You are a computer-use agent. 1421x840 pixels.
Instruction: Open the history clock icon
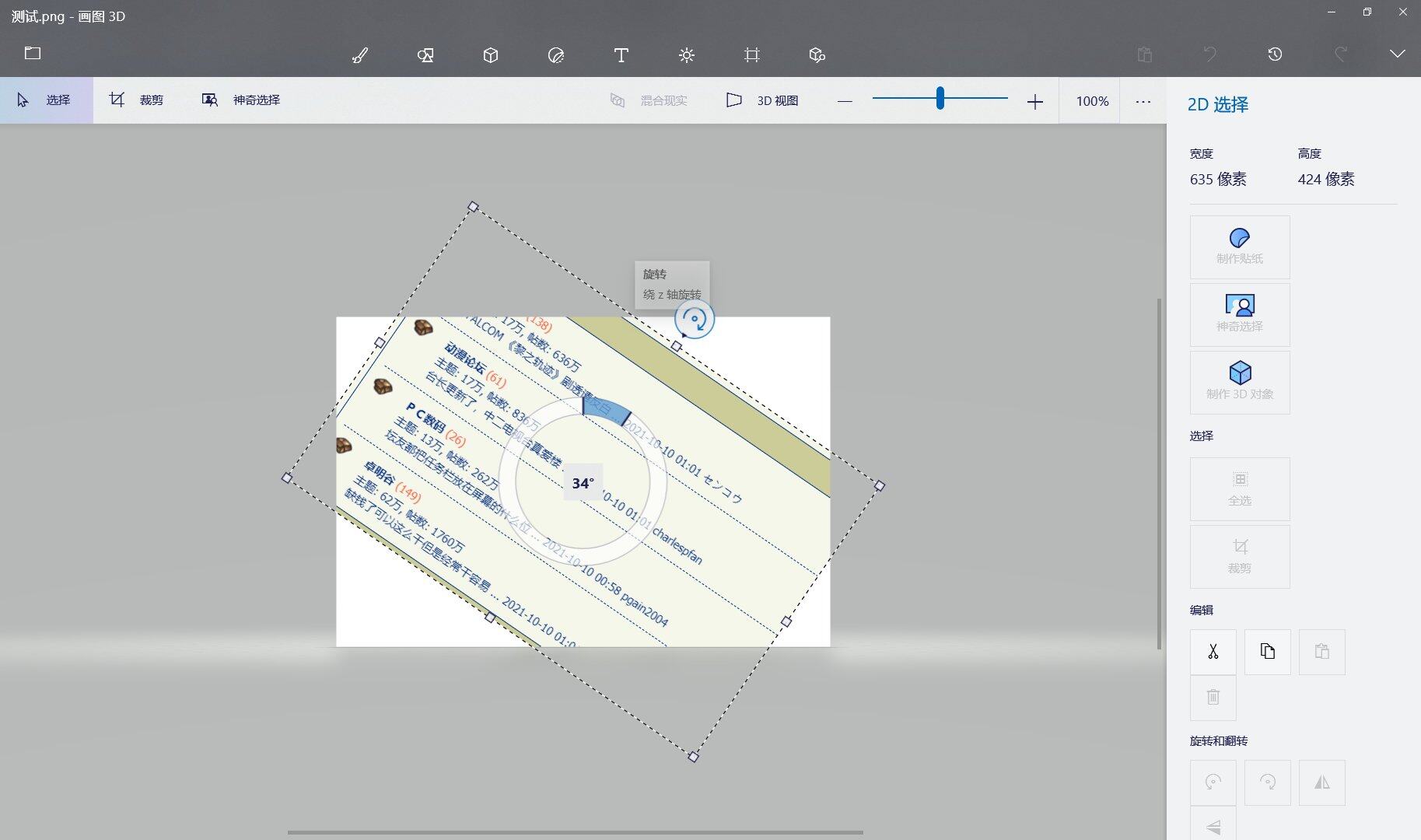tap(1275, 54)
